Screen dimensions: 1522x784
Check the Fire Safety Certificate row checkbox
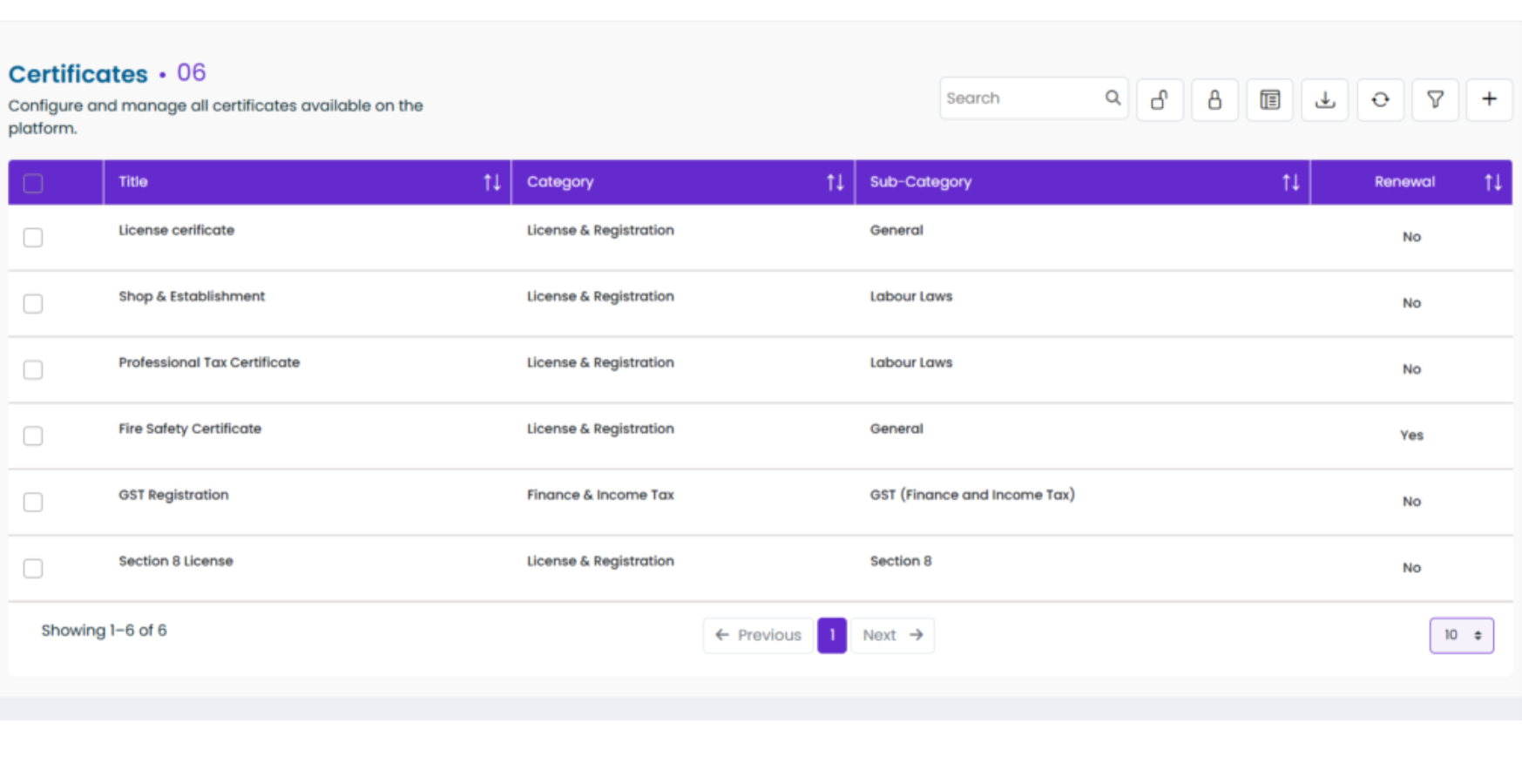click(33, 436)
